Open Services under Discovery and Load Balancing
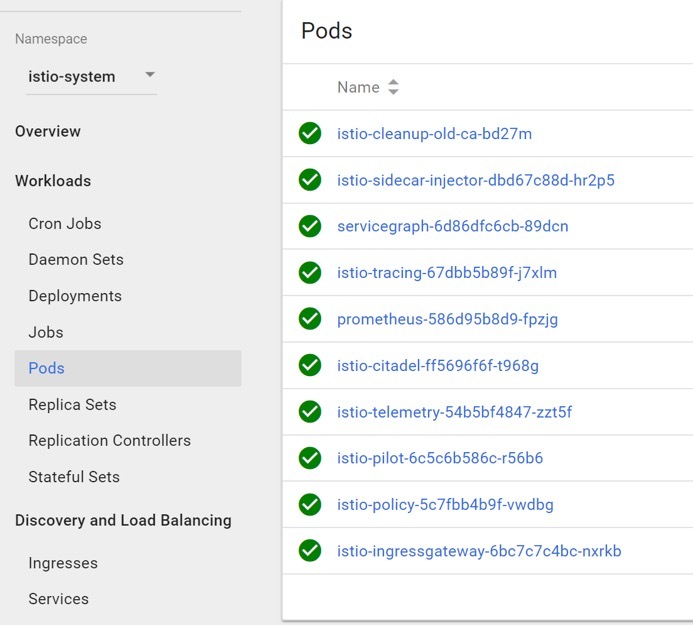Image resolution: width=693 pixels, height=625 pixels. [58, 599]
